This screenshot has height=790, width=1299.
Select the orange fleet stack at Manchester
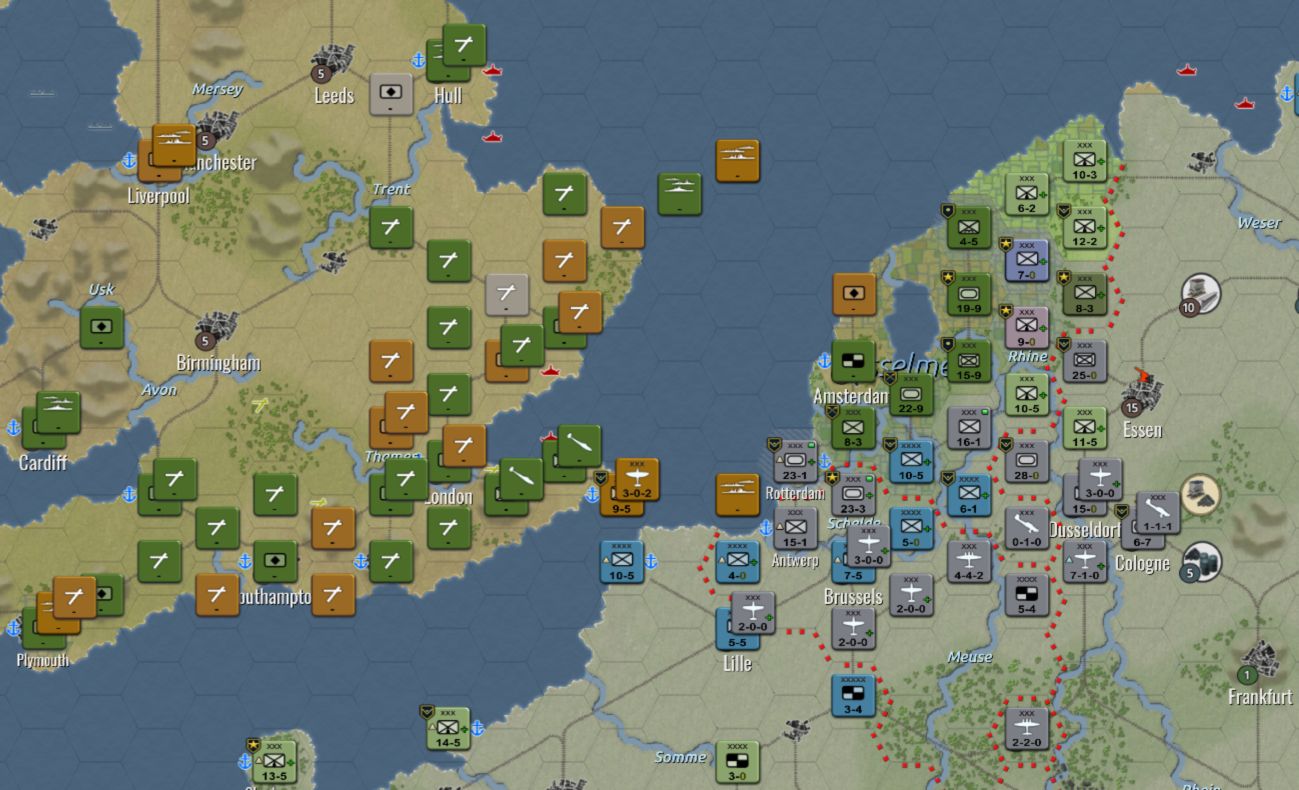174,145
